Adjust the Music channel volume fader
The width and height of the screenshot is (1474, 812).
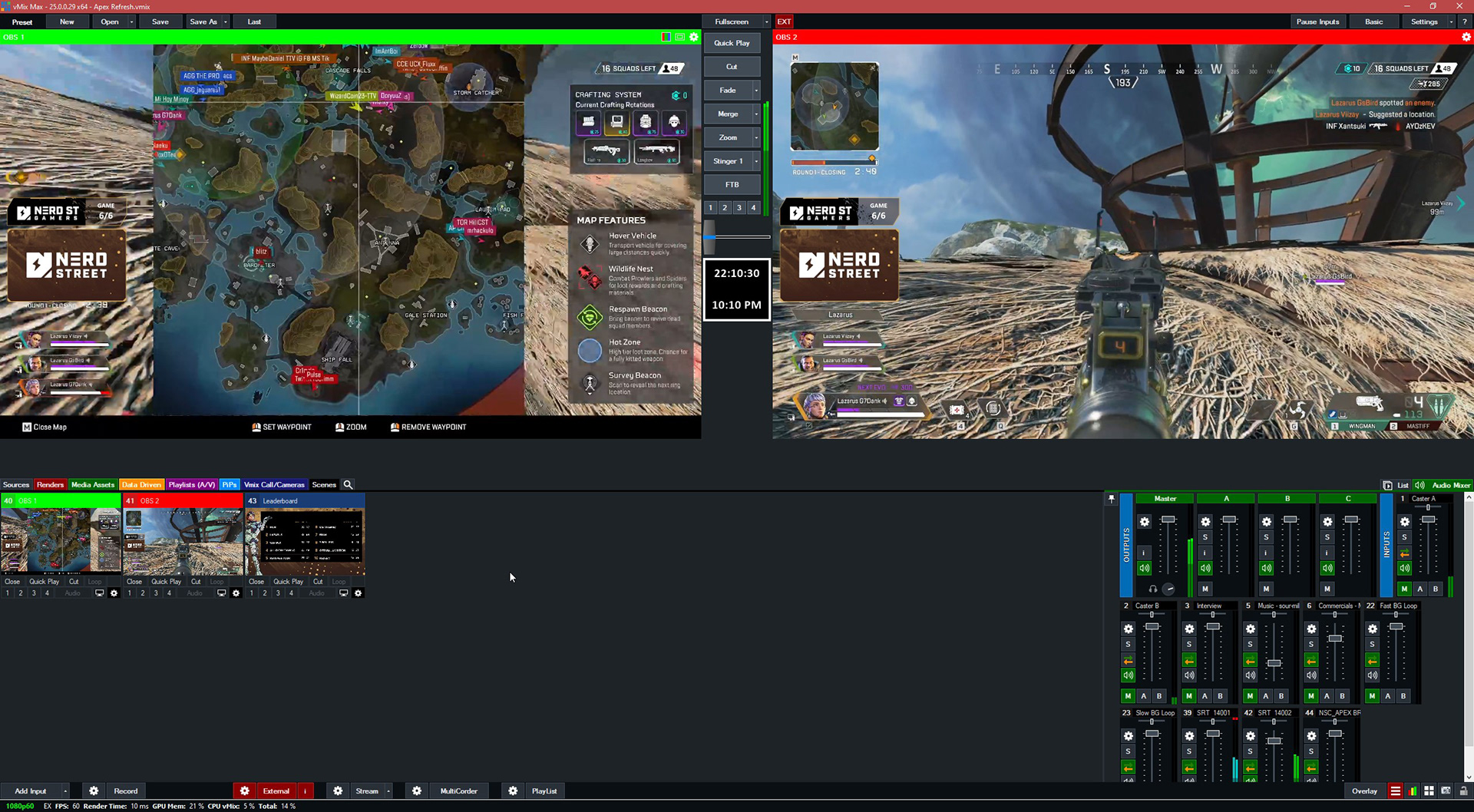pos(1274,663)
